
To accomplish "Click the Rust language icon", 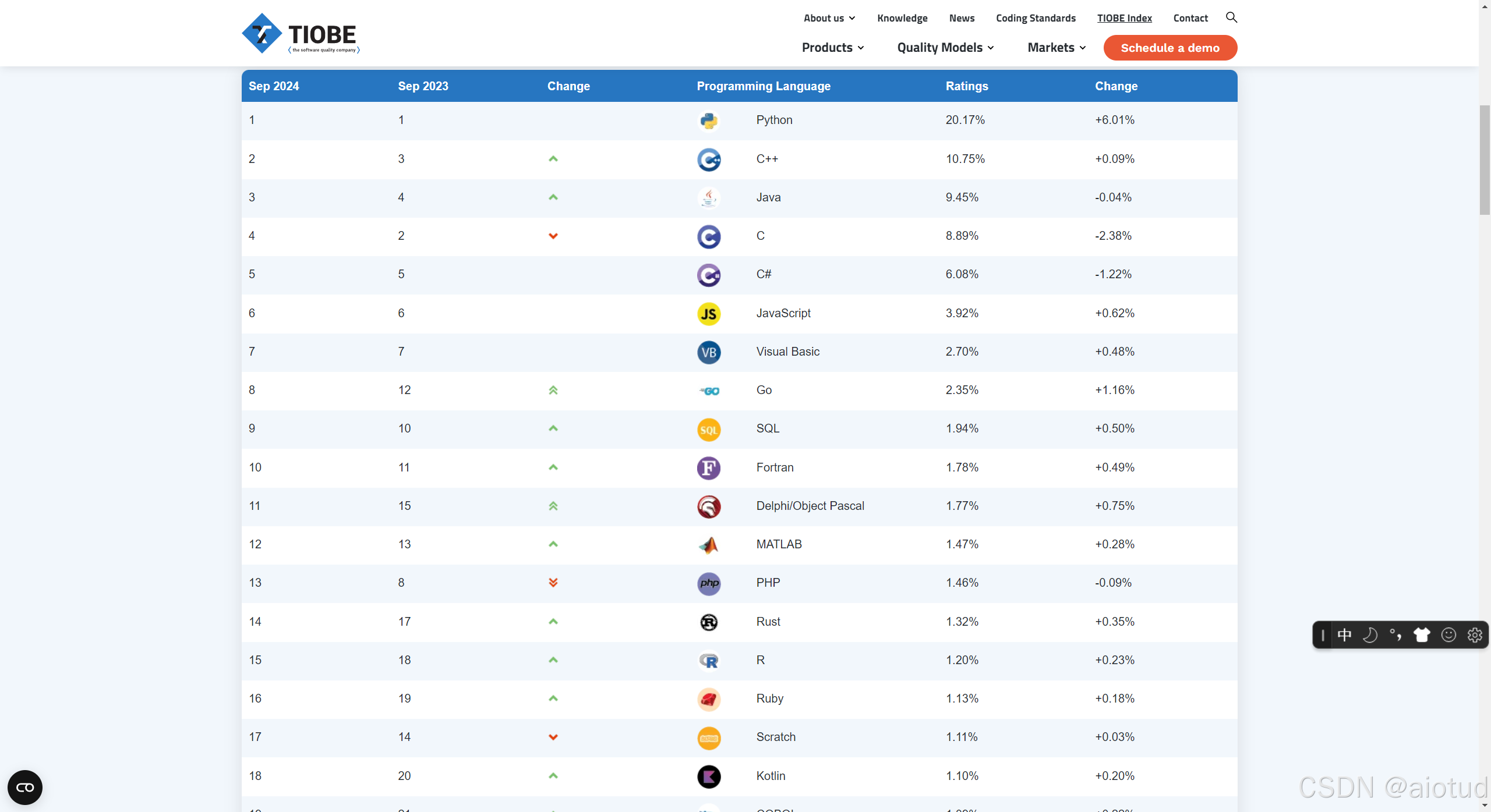I will [709, 622].
